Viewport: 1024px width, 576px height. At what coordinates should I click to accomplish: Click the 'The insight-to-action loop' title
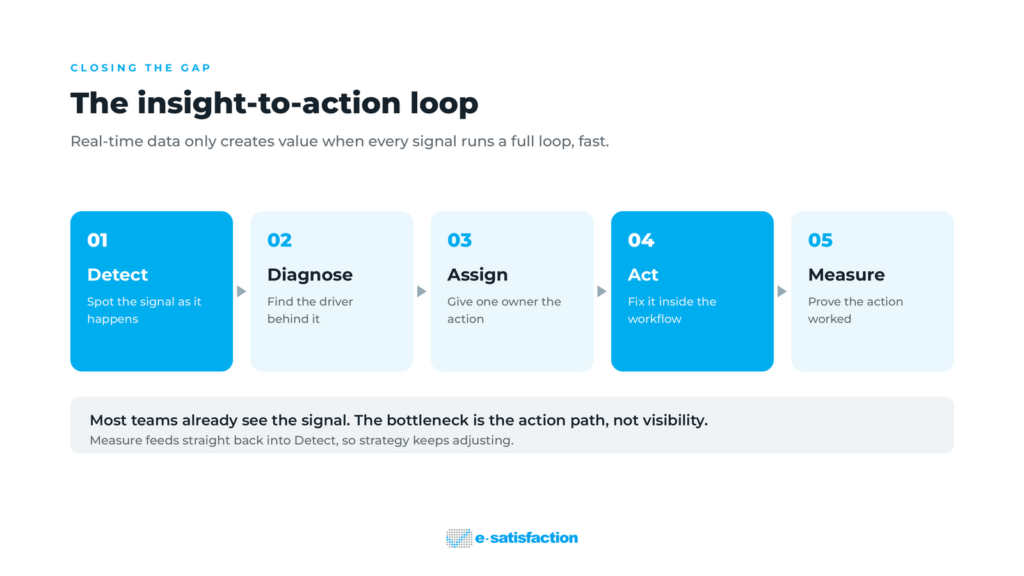[274, 103]
